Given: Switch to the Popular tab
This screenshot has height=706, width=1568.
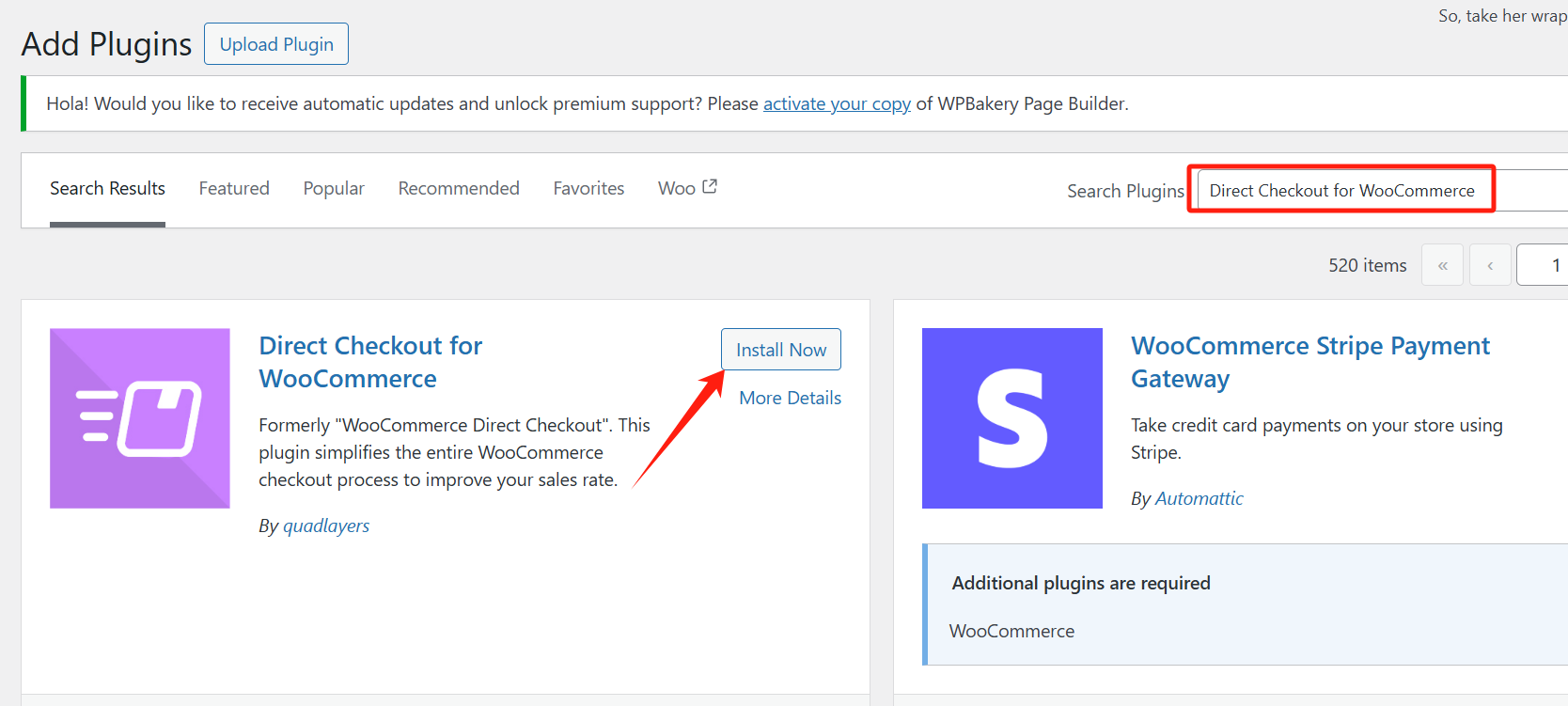Looking at the screenshot, I should click(x=334, y=188).
